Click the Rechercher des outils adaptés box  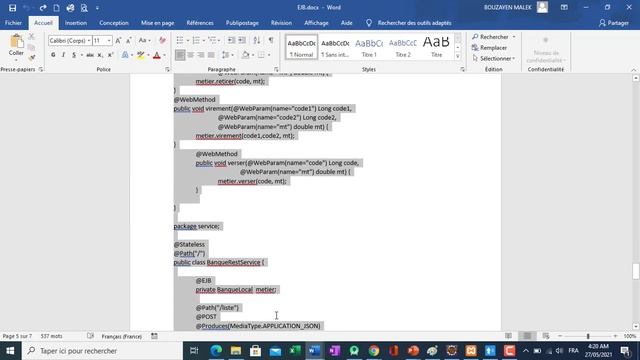point(414,23)
